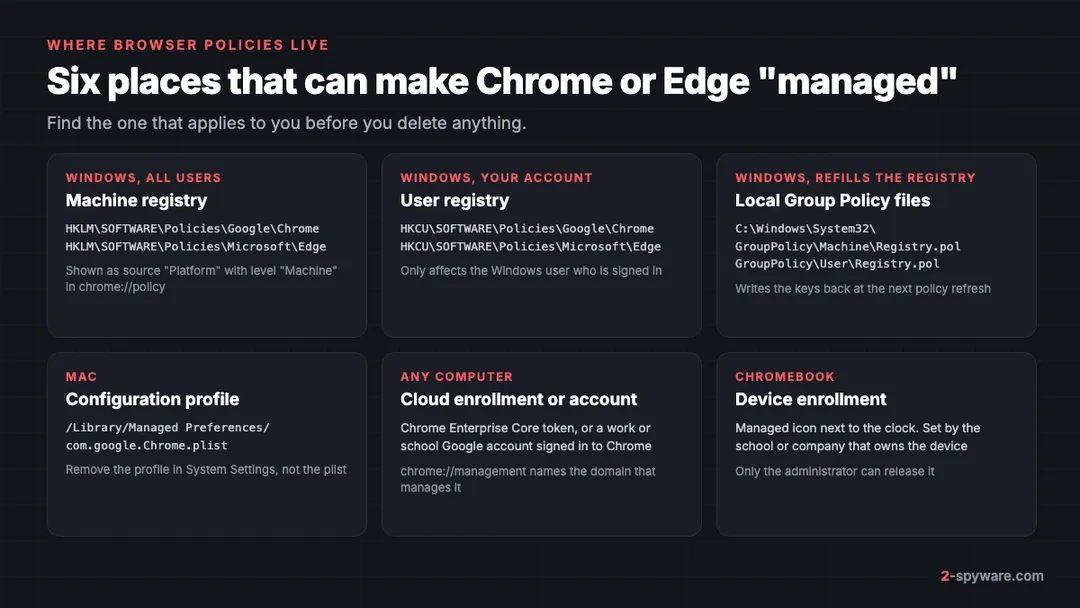Click the 'CHROMEBOOK' card label
This screenshot has width=1080, height=608.
pos(785,377)
